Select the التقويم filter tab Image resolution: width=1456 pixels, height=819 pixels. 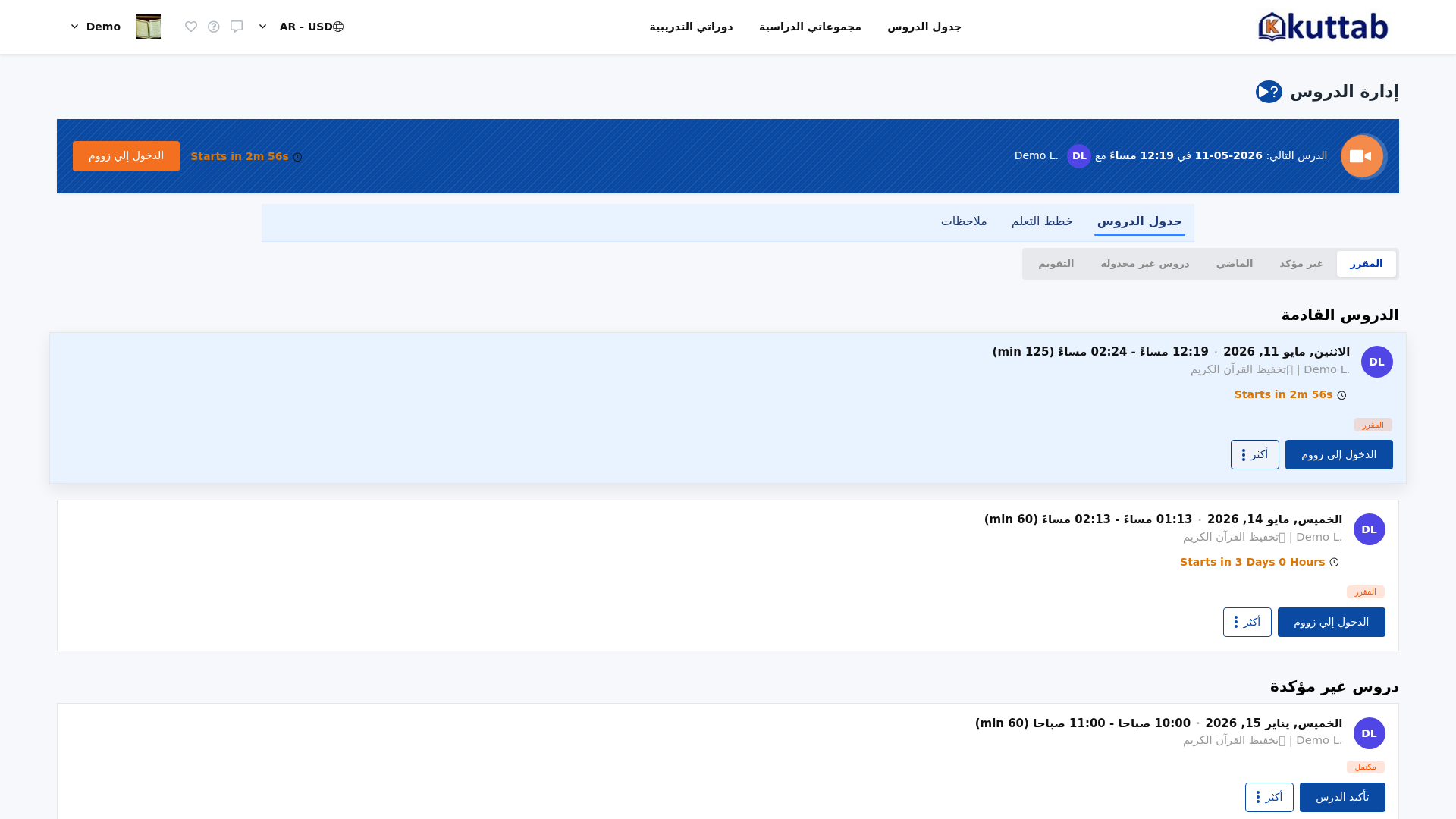pos(1056,264)
